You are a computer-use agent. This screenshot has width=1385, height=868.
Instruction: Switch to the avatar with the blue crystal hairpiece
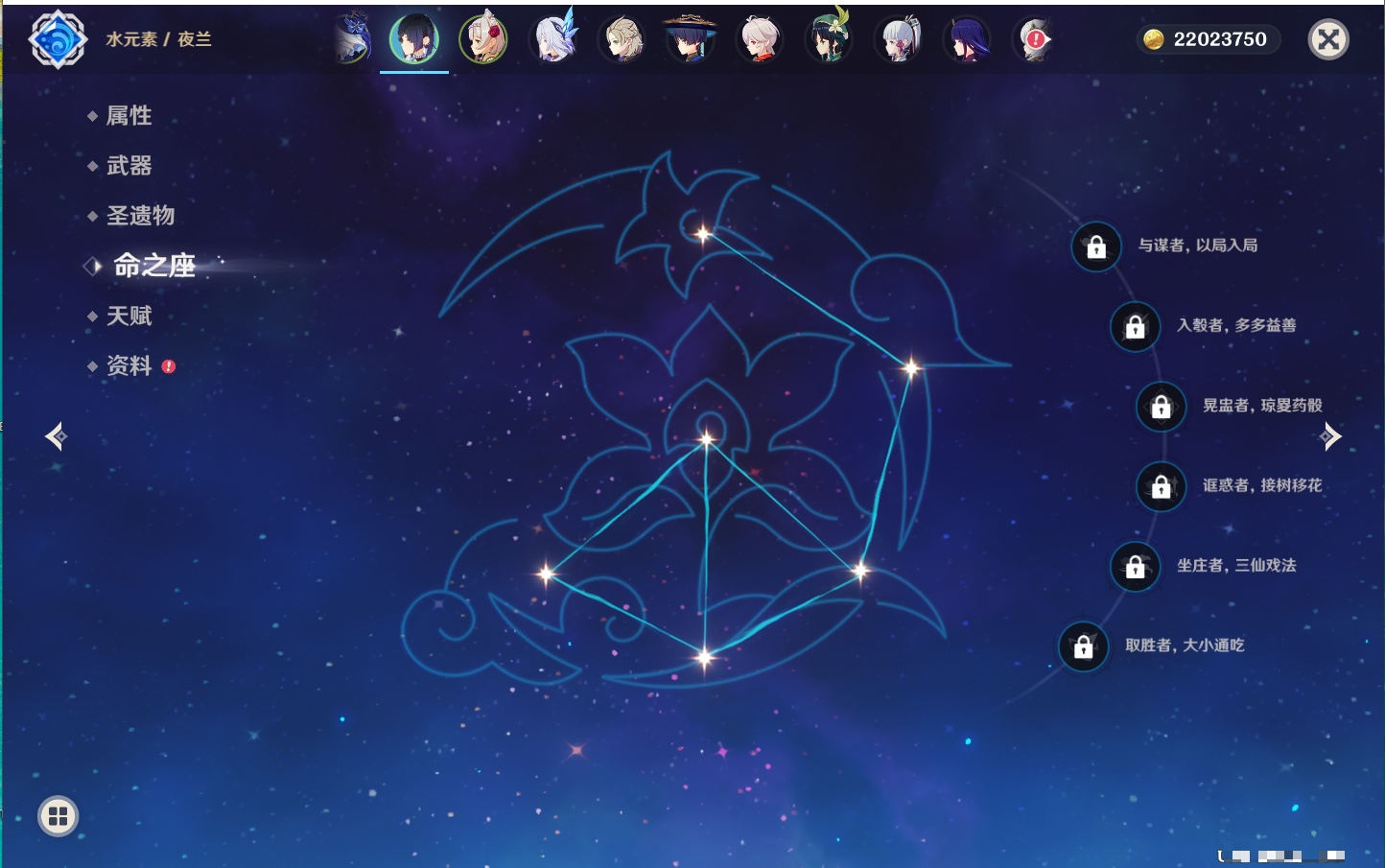point(554,39)
